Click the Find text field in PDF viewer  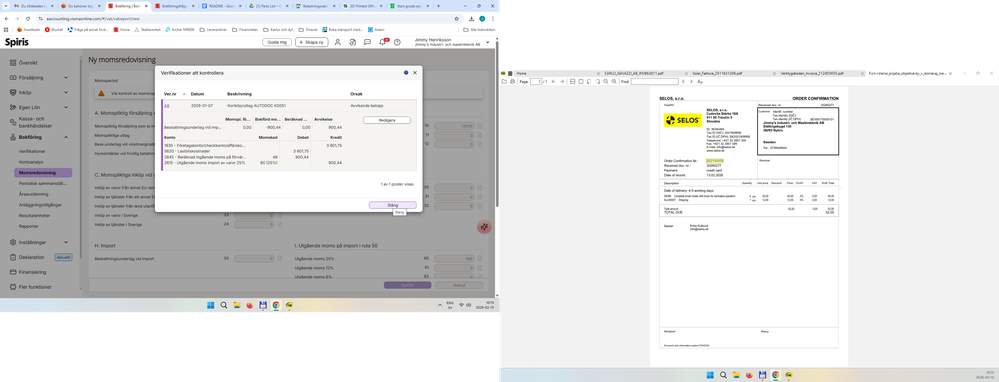tap(654, 81)
